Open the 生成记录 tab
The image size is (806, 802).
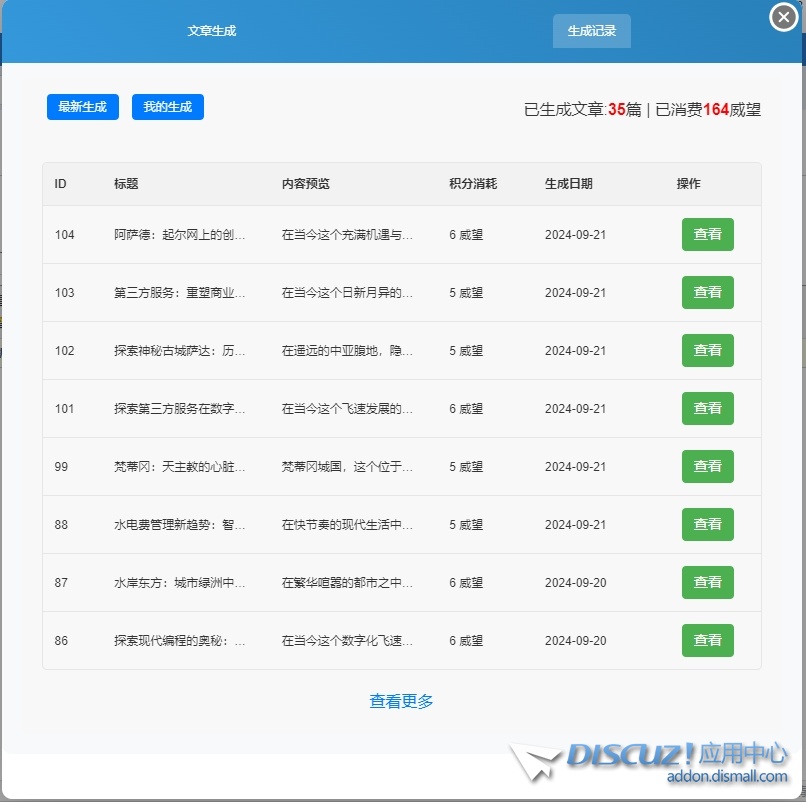(x=591, y=31)
